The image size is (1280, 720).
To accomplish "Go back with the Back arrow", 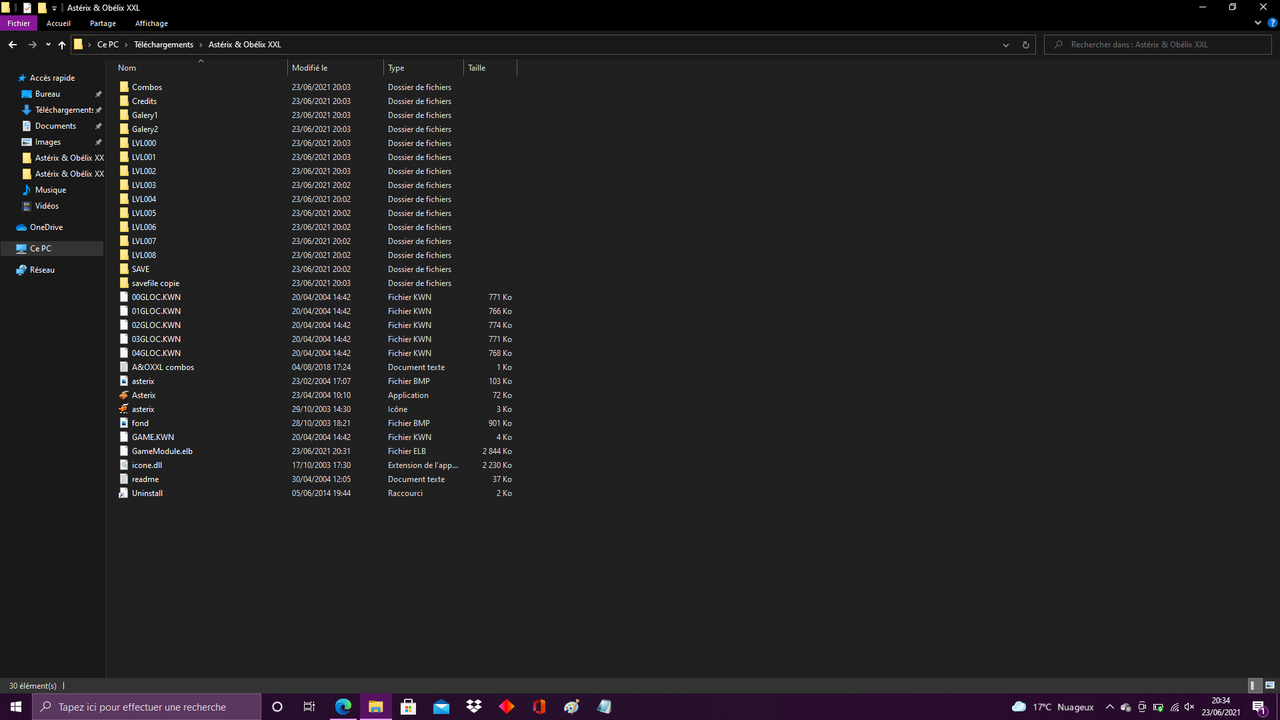I will point(12,45).
